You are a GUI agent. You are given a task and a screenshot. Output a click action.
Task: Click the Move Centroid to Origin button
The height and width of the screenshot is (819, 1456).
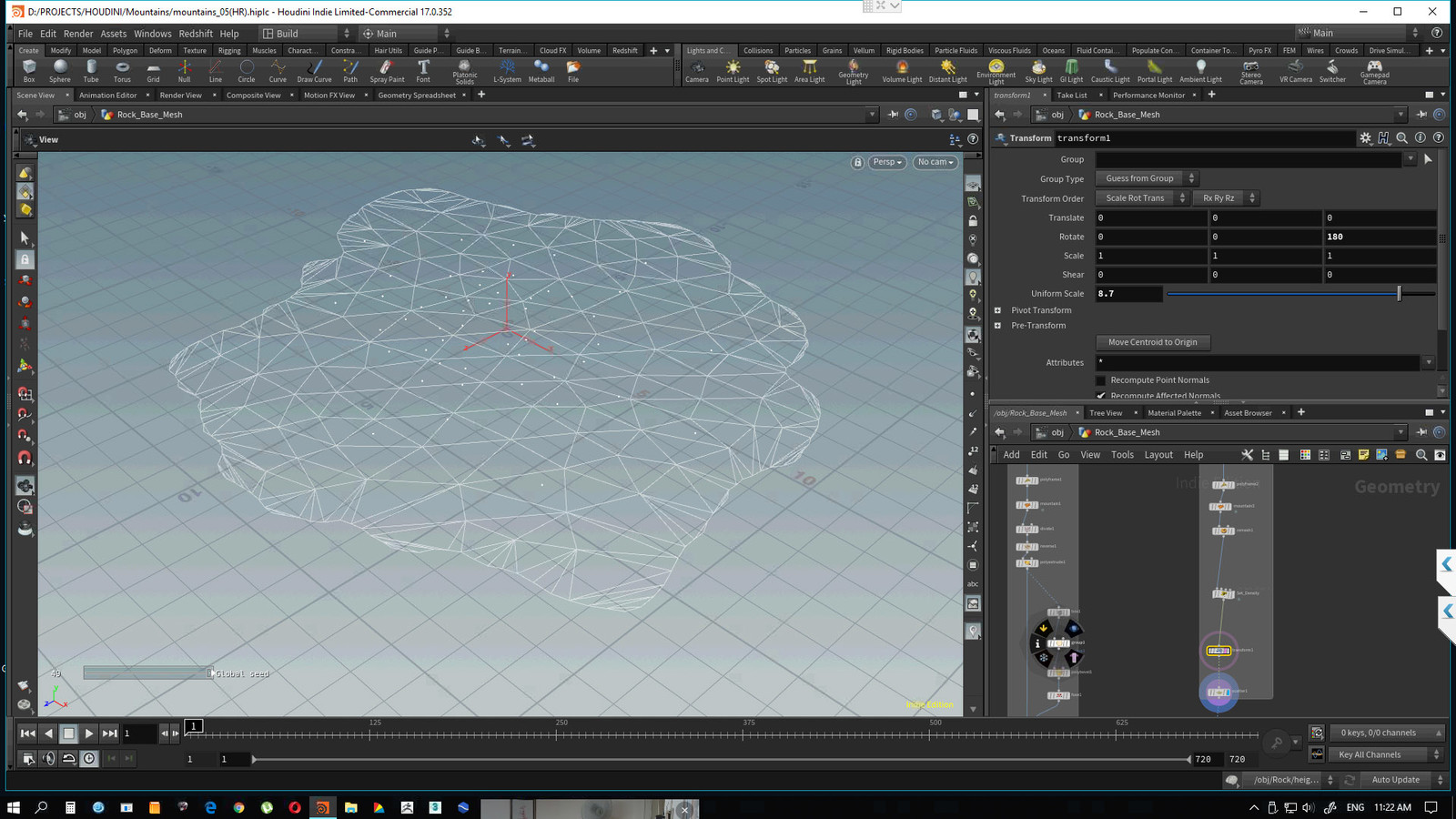pyautogui.click(x=1152, y=342)
